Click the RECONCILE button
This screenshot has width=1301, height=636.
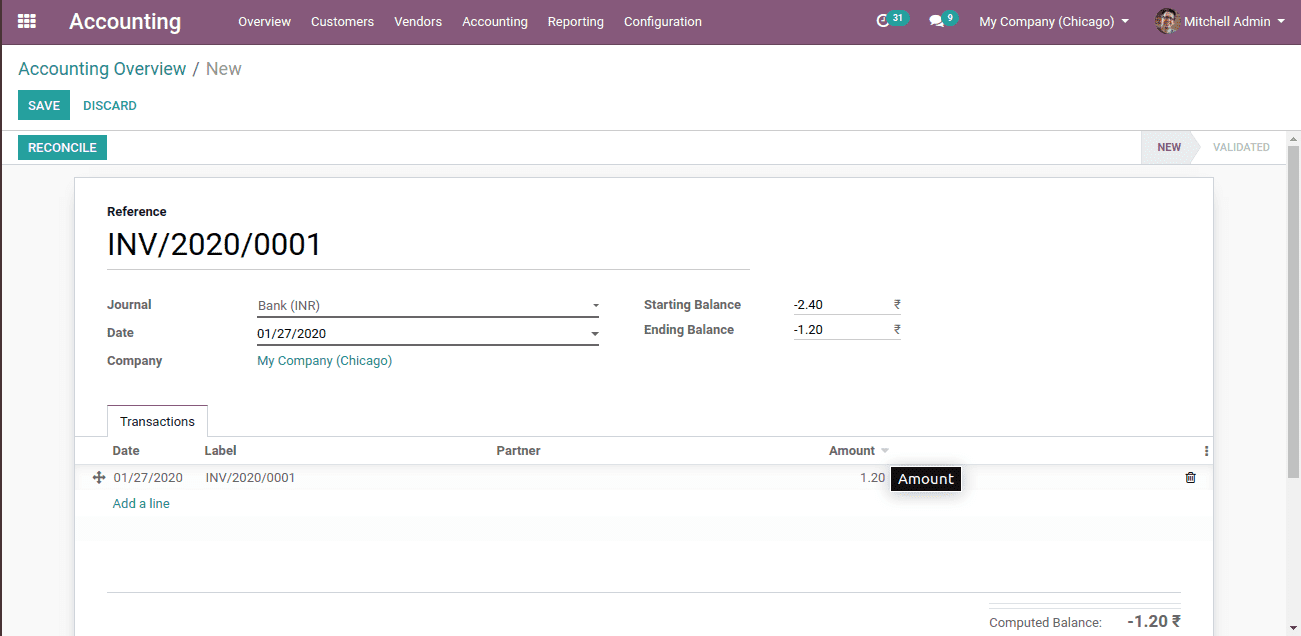[x=62, y=147]
